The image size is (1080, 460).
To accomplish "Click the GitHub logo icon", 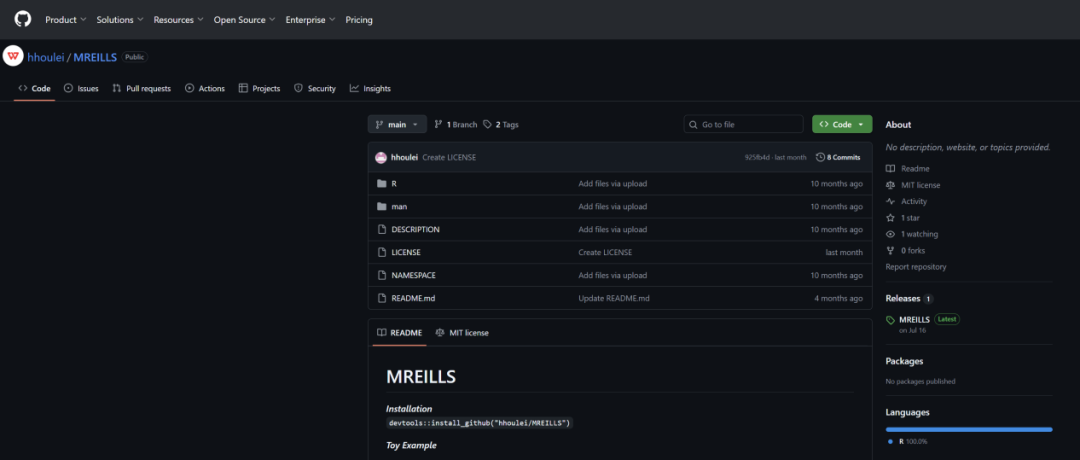I will point(22,19).
